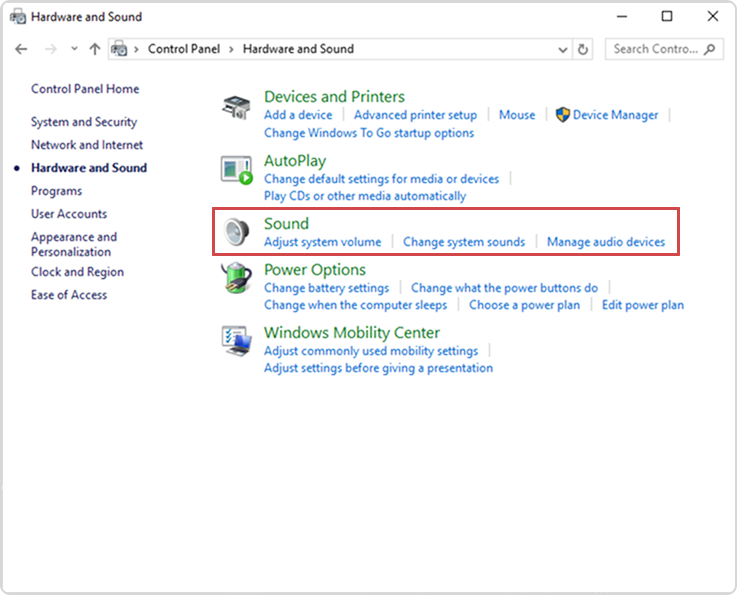Open the Sound heading link
The height and width of the screenshot is (595, 737).
click(286, 224)
